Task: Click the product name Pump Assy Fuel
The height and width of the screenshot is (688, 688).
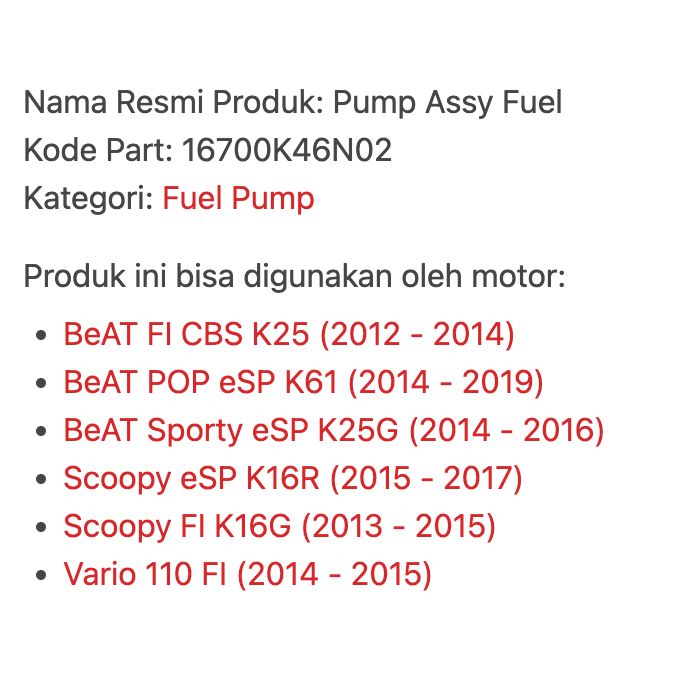Action: (447, 102)
